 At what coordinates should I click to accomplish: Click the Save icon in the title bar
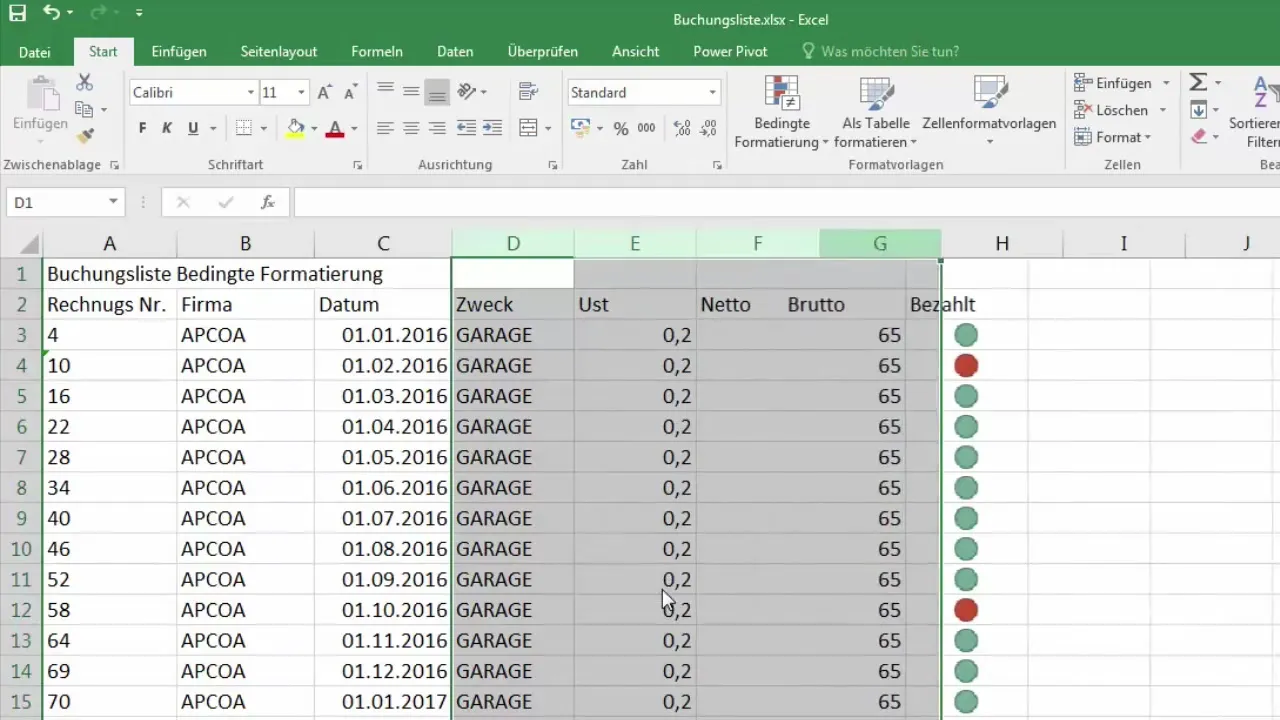[x=17, y=14]
